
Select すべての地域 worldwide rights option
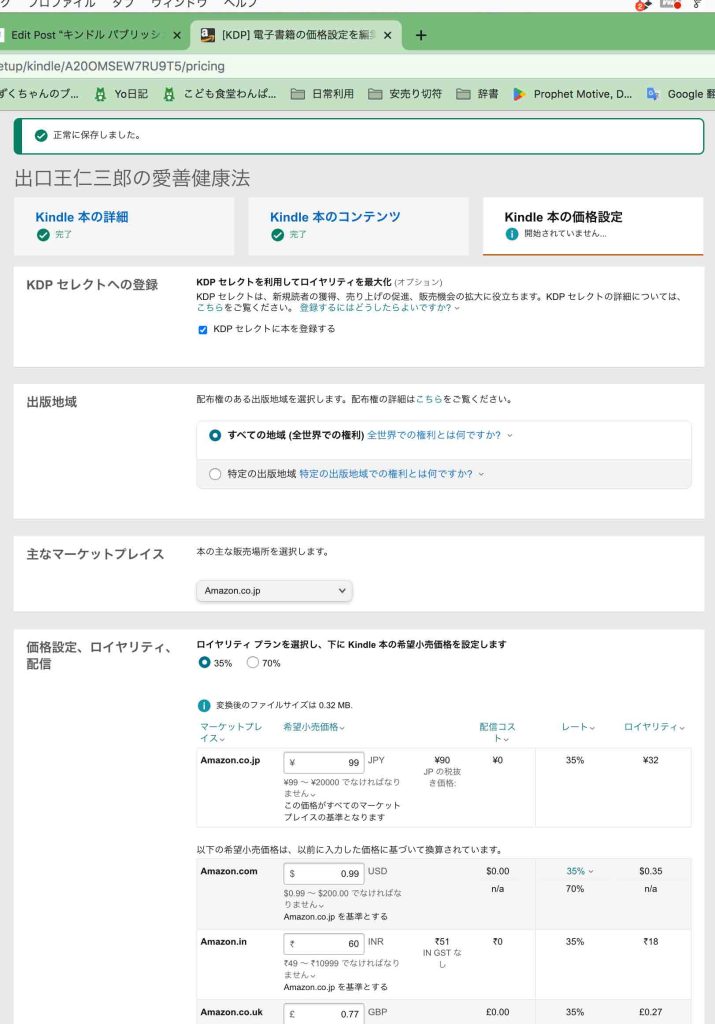click(x=215, y=435)
